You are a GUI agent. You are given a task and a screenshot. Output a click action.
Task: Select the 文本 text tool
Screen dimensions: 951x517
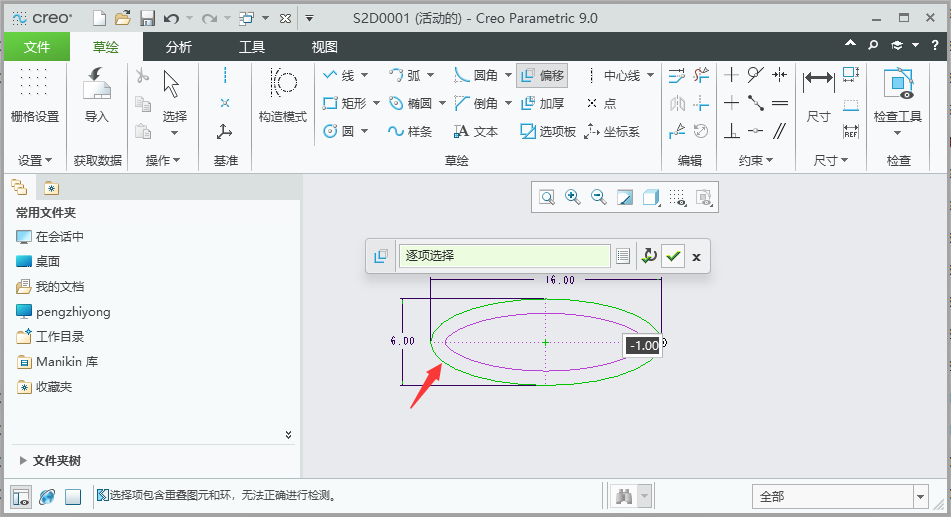coord(476,131)
